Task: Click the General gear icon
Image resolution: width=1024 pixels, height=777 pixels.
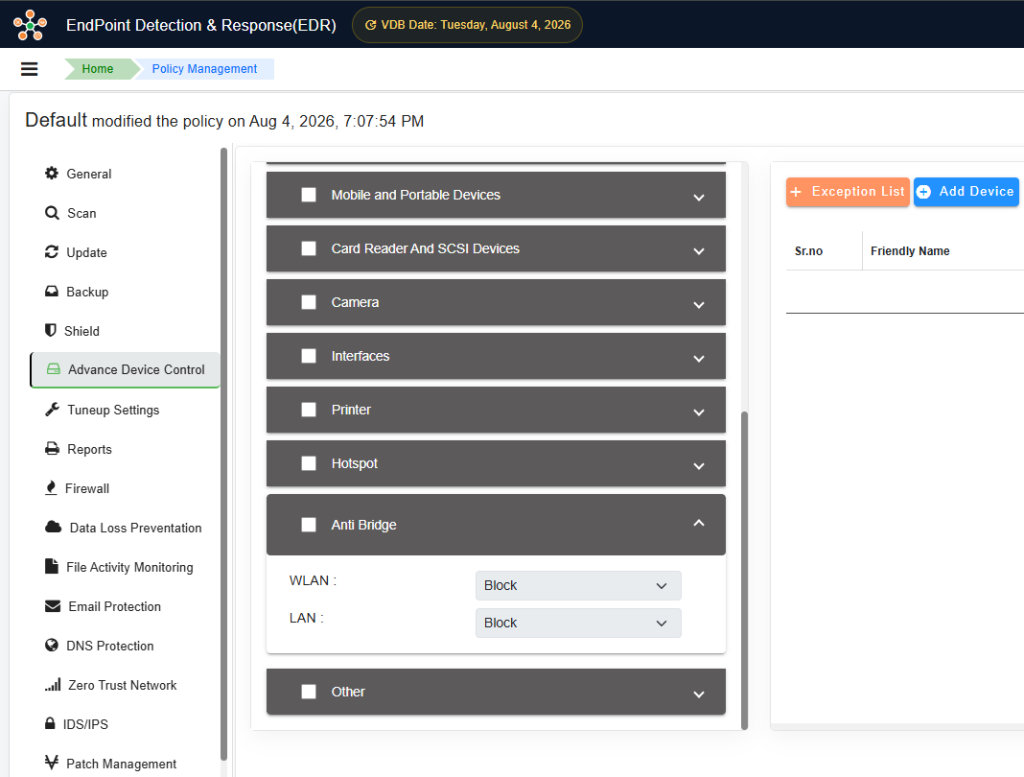Action: point(52,173)
